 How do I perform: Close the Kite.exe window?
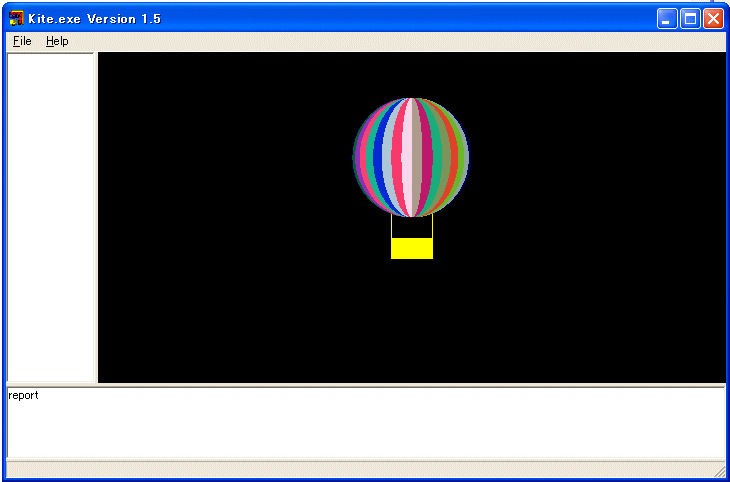[713, 19]
